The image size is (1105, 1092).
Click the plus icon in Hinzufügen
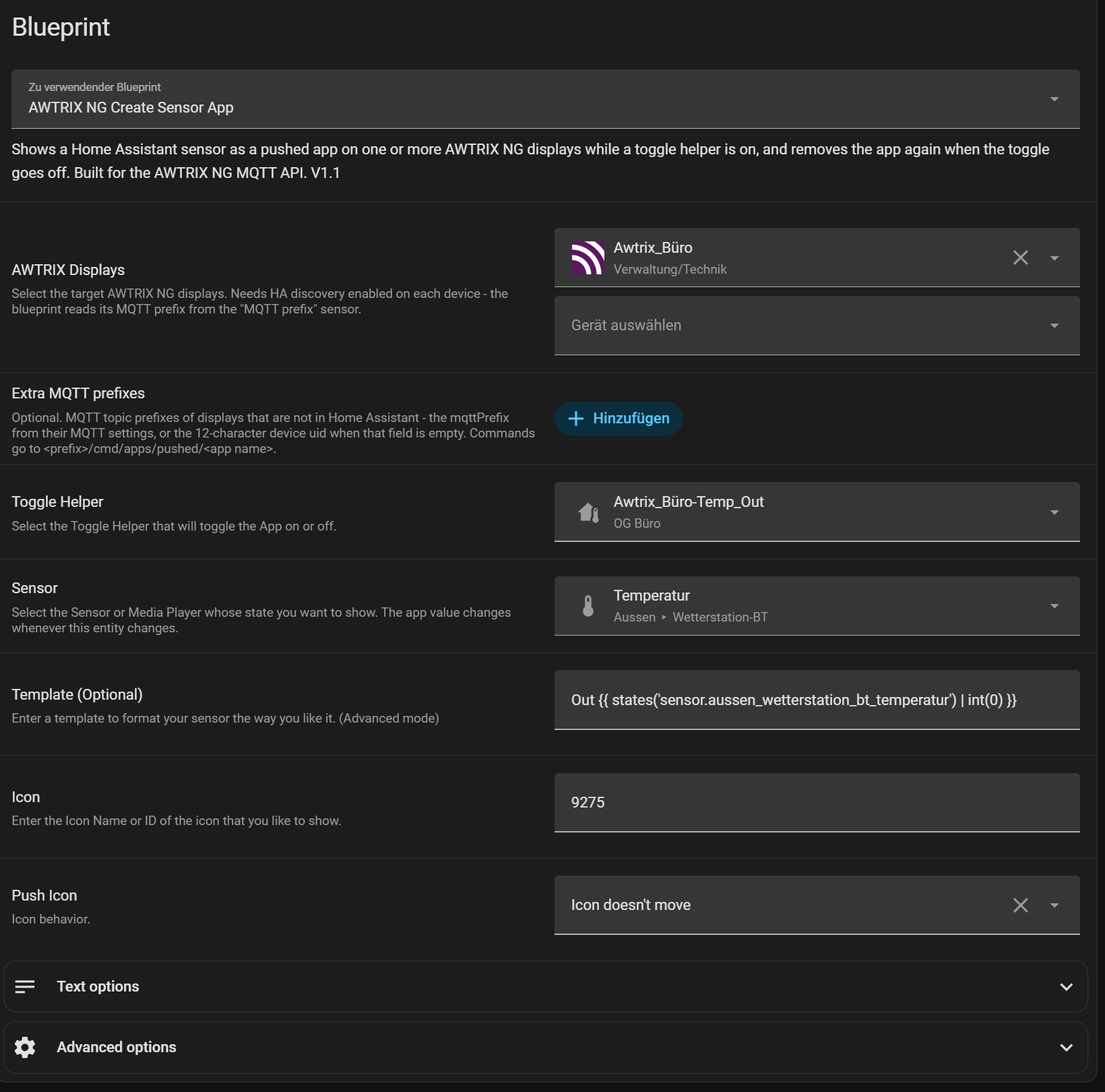tap(575, 419)
